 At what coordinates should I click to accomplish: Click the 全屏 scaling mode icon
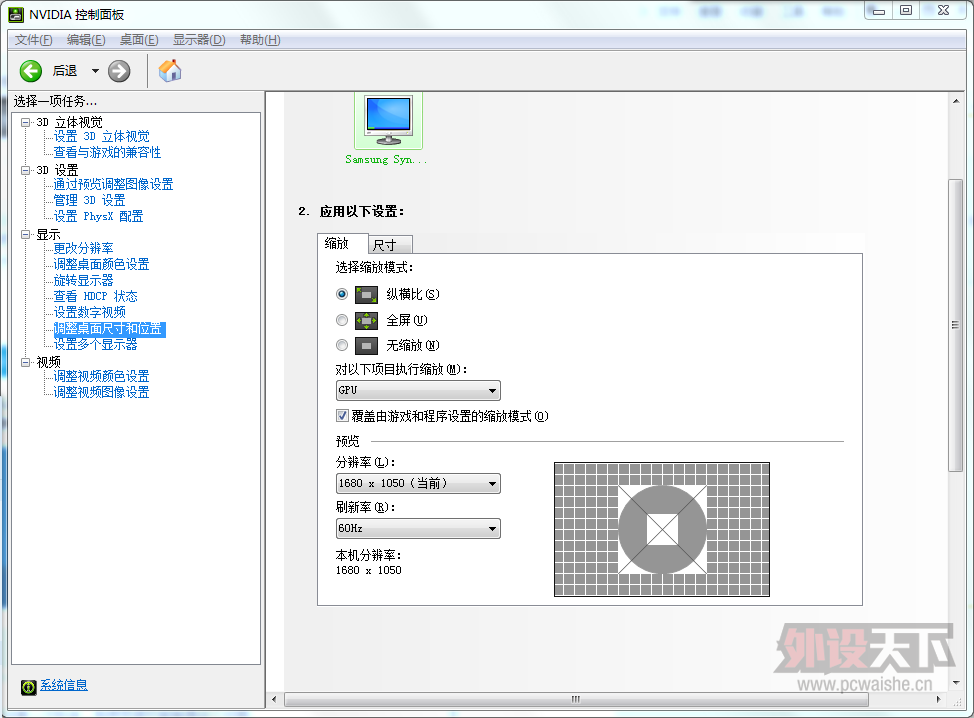pyautogui.click(x=366, y=320)
